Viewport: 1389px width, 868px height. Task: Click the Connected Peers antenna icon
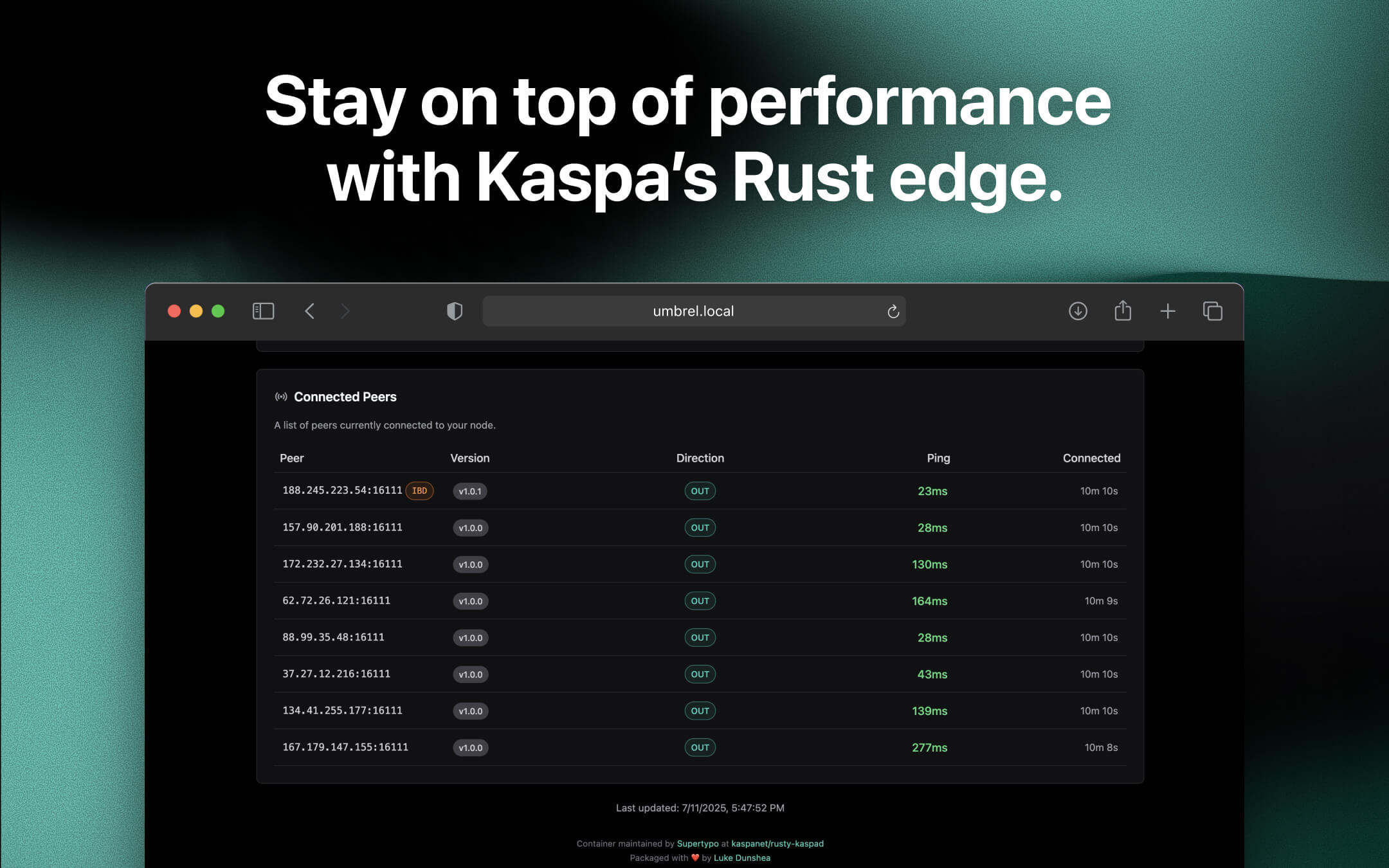pos(280,397)
